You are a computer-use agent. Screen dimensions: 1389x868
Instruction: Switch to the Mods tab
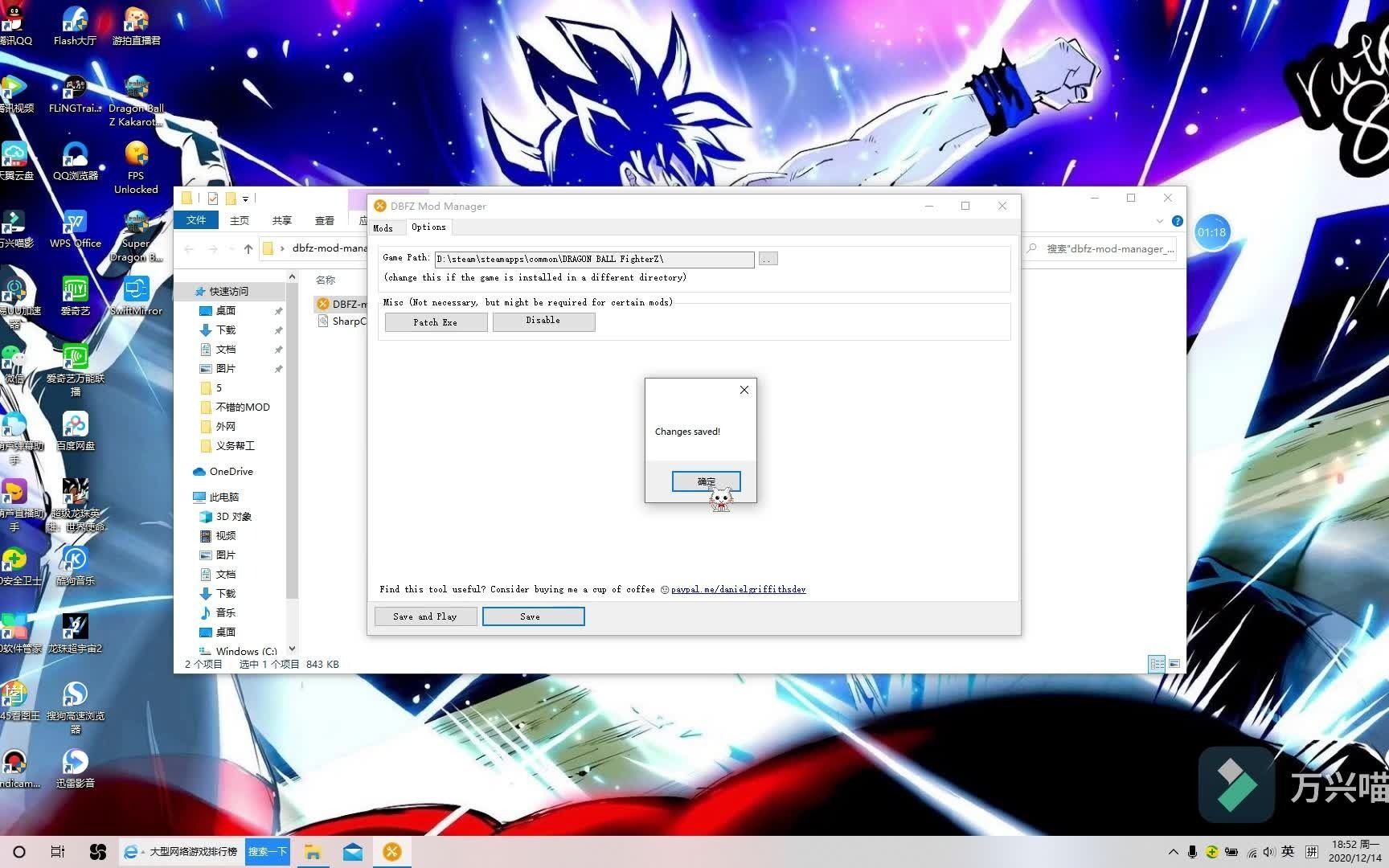[383, 228]
